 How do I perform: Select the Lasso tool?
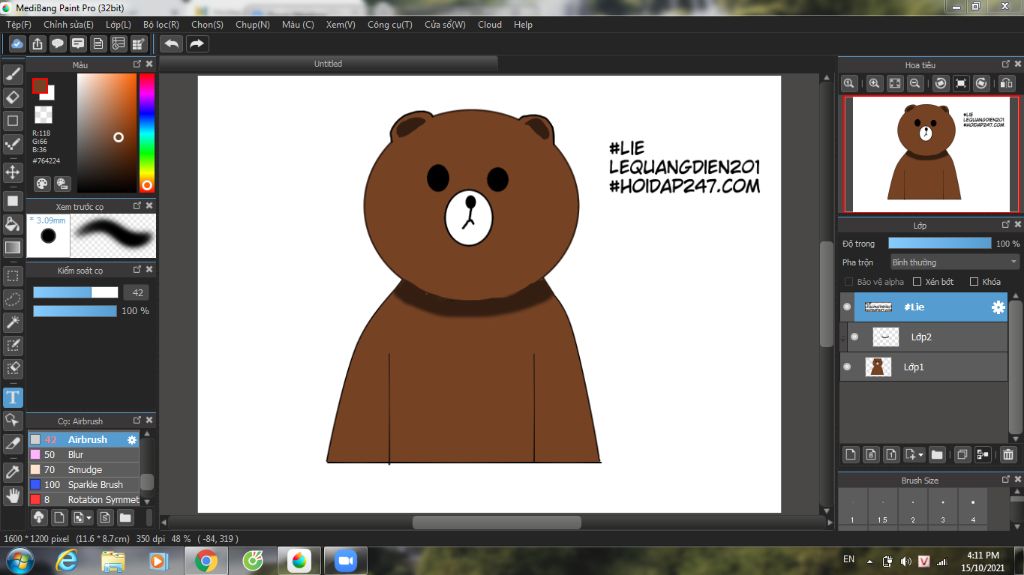pyautogui.click(x=12, y=299)
